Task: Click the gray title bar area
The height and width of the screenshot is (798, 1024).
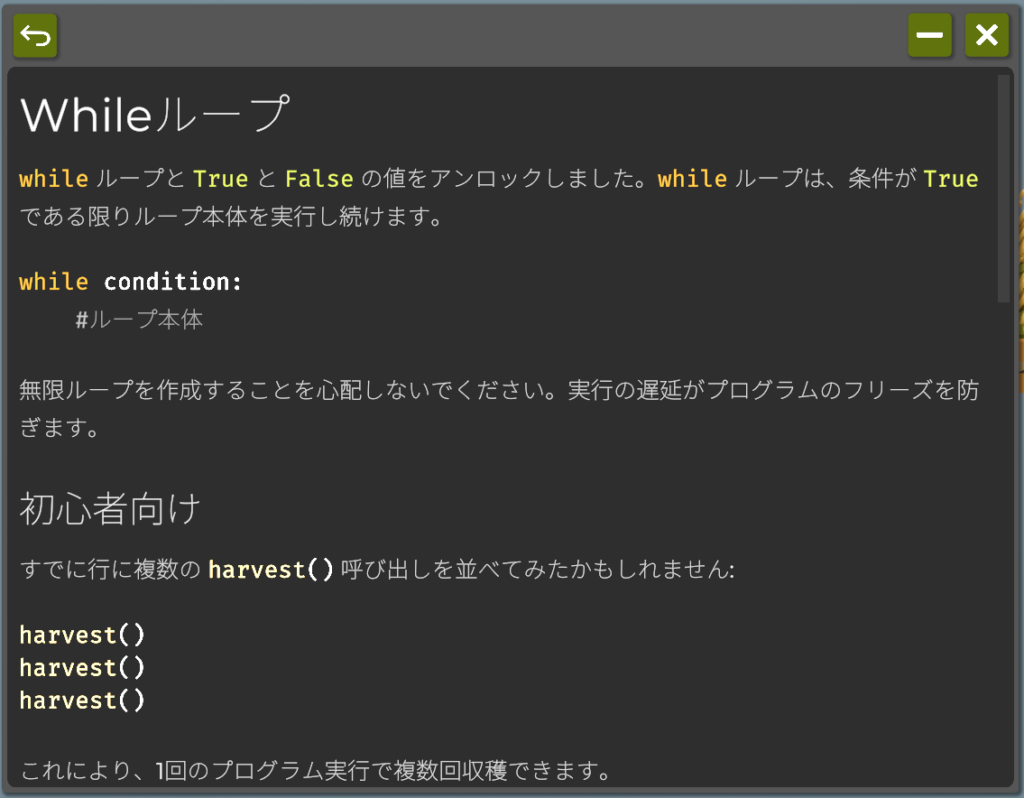Action: click(x=482, y=35)
